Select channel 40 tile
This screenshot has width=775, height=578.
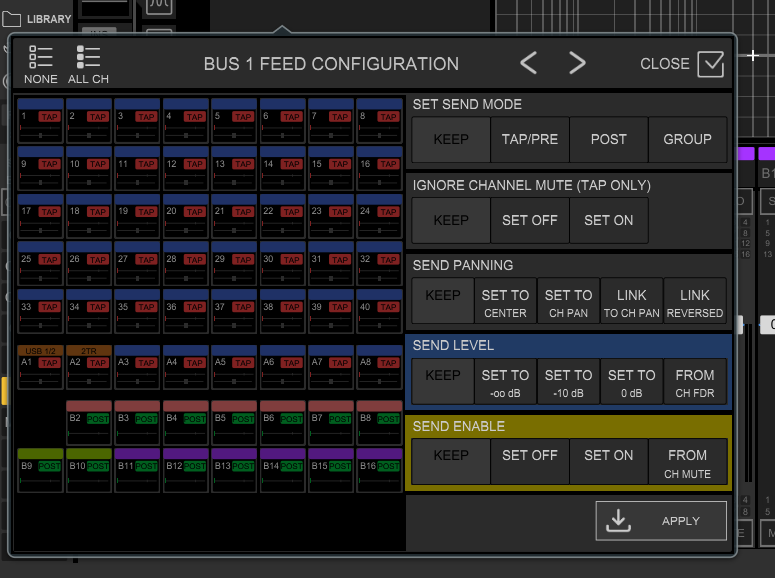tap(379, 311)
